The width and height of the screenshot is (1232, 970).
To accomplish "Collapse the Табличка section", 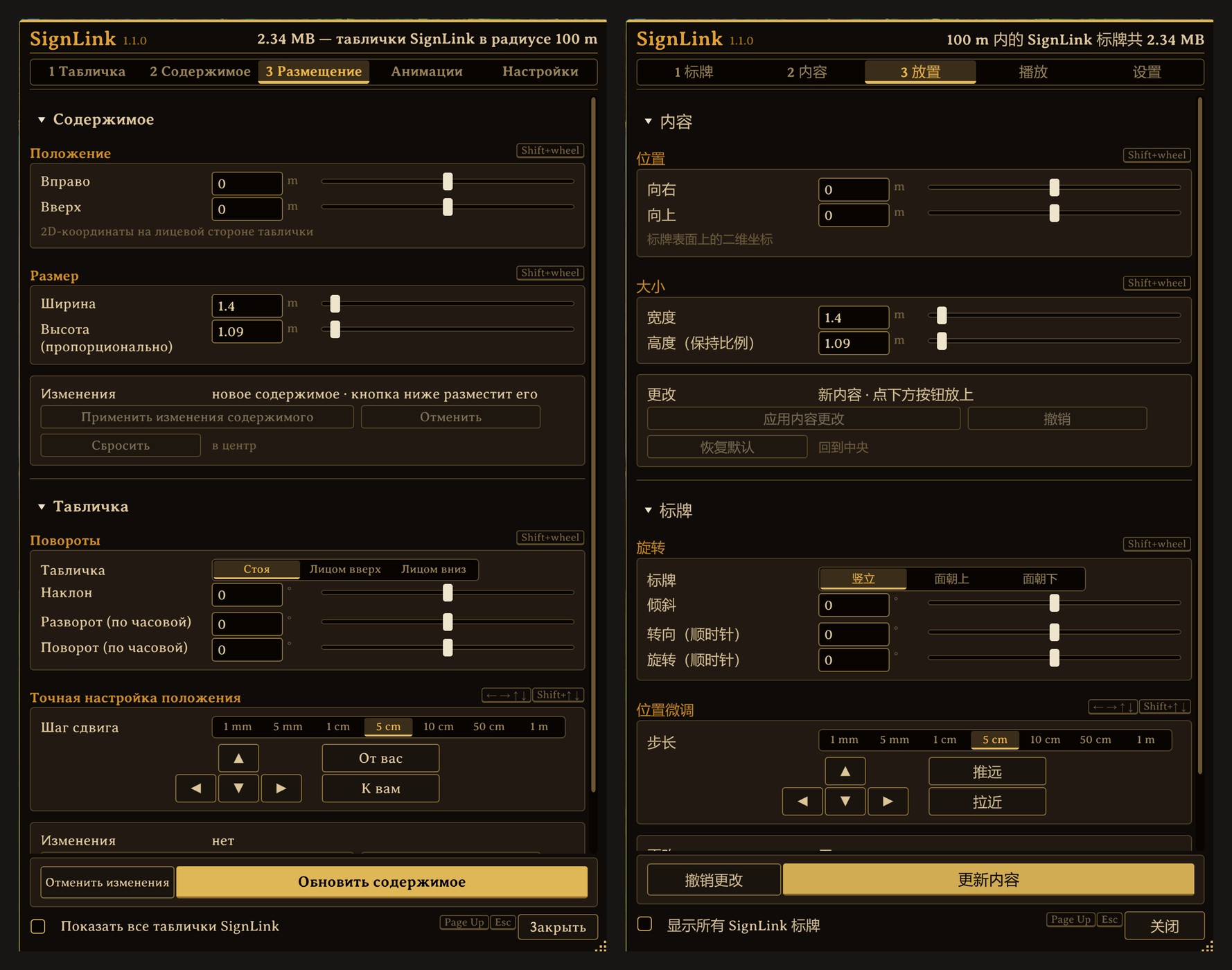I will click(x=42, y=507).
